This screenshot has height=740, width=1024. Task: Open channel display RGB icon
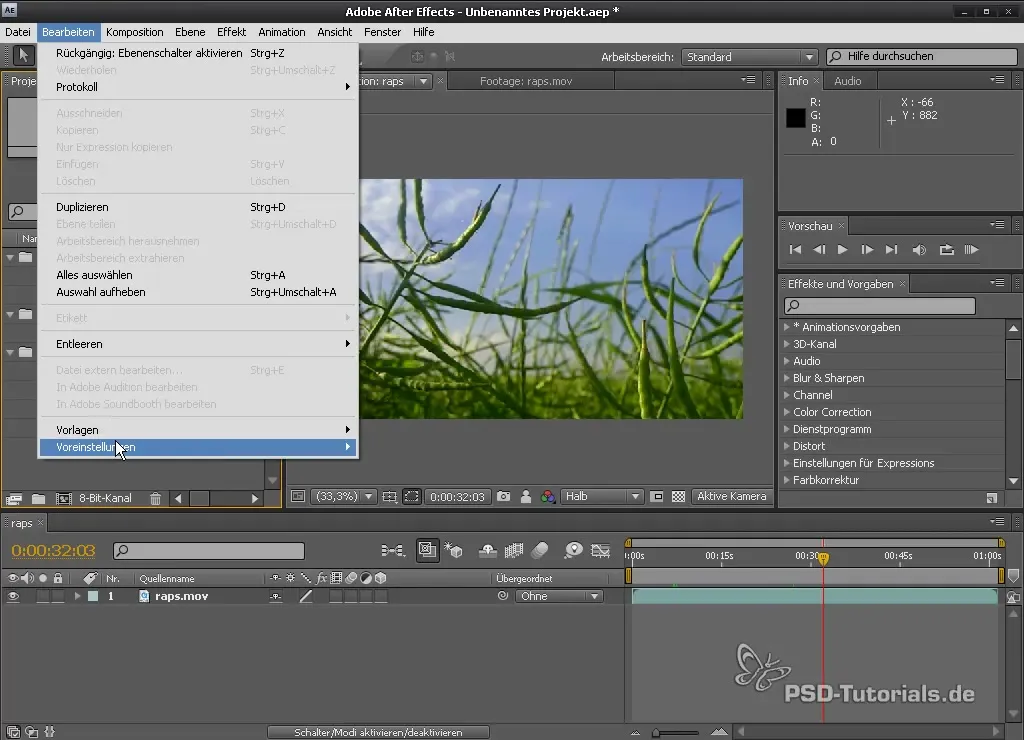pyautogui.click(x=548, y=496)
